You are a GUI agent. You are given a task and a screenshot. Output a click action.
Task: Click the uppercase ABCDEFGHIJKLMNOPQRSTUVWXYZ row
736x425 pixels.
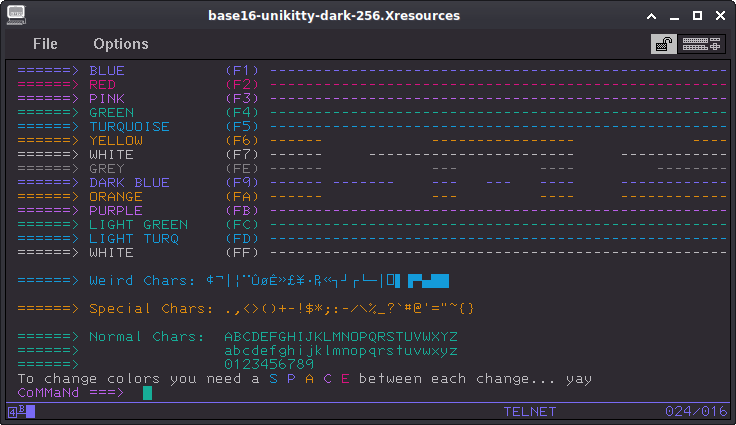[341, 337]
